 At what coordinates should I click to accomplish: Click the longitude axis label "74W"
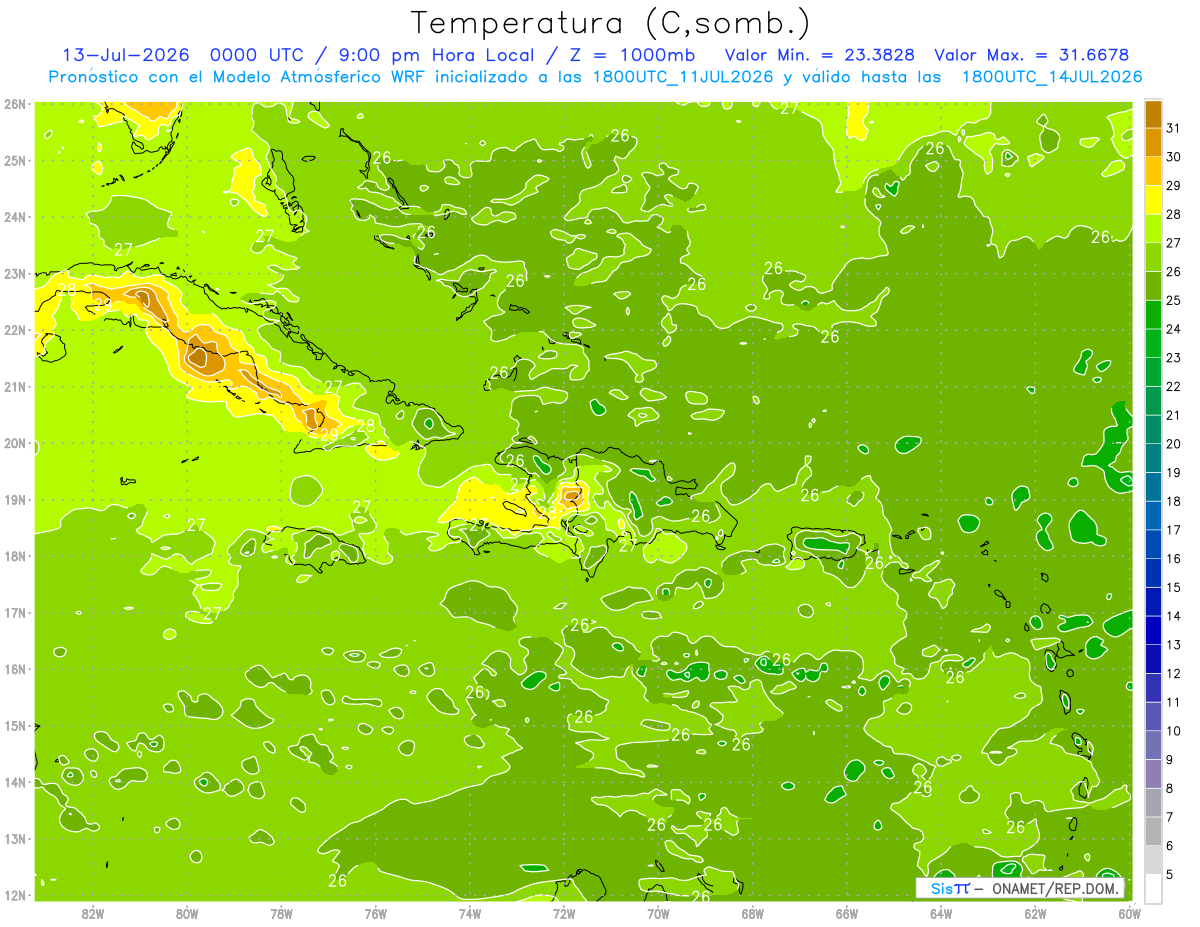470,912
